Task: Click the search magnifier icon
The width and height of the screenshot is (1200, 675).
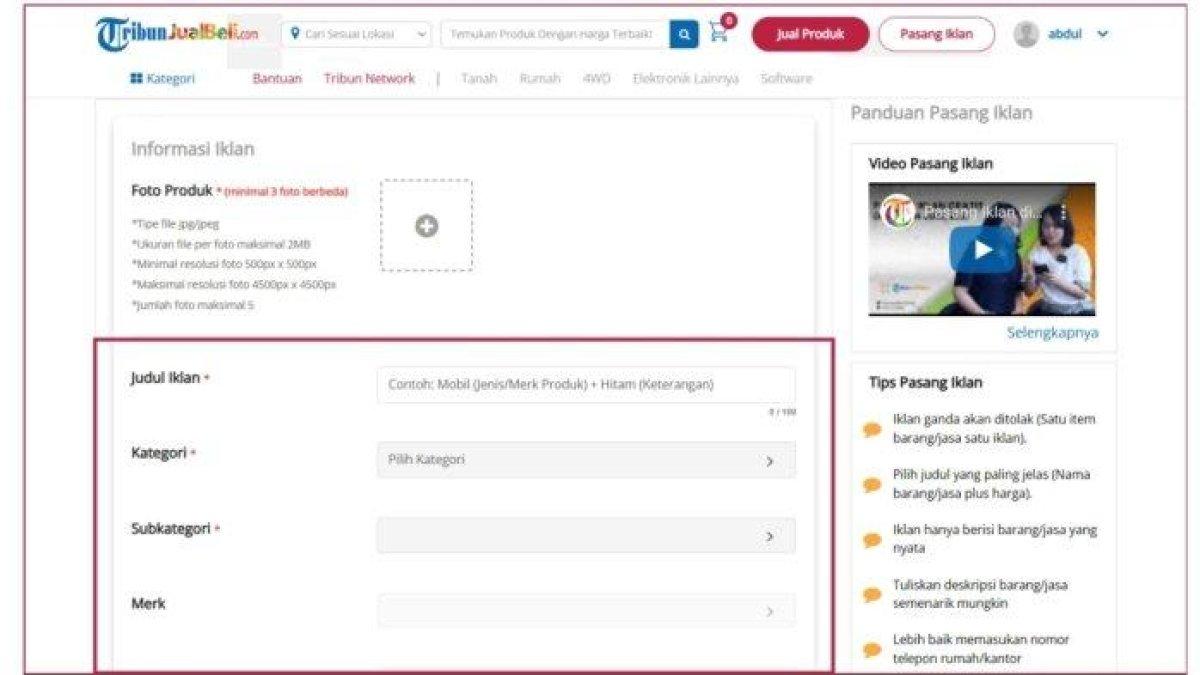Action: click(684, 34)
